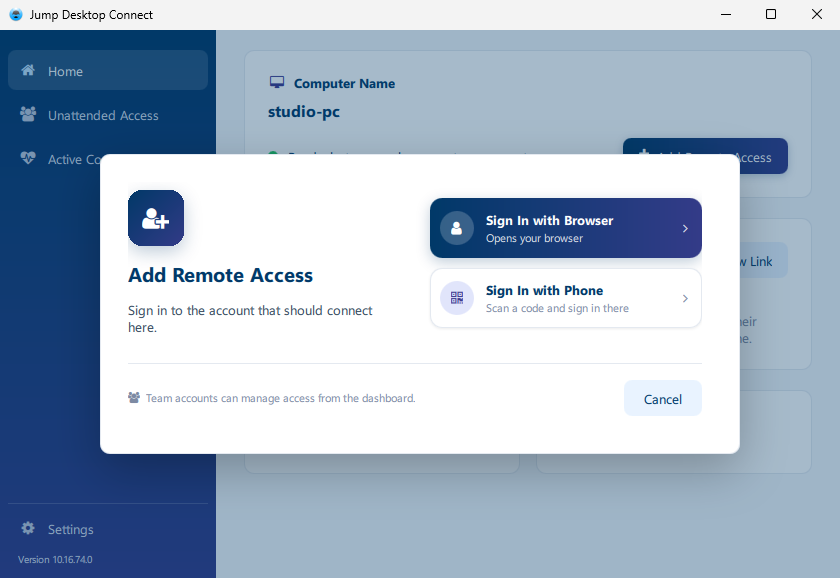Click 'Opens your browser' subtitle
Image resolution: width=840 pixels, height=578 pixels.
(x=534, y=238)
